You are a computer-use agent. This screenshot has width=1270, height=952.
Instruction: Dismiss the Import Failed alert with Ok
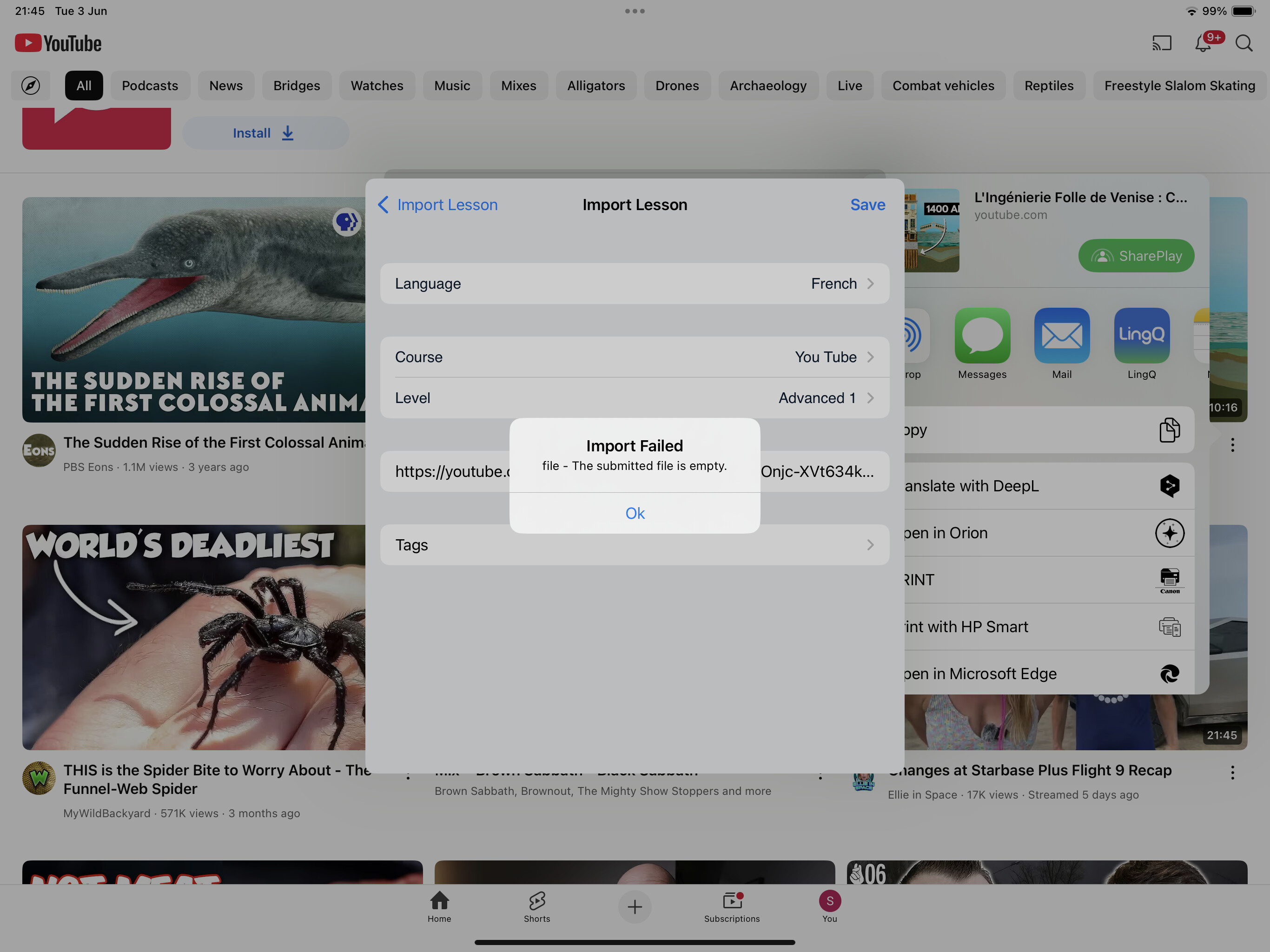coord(635,513)
